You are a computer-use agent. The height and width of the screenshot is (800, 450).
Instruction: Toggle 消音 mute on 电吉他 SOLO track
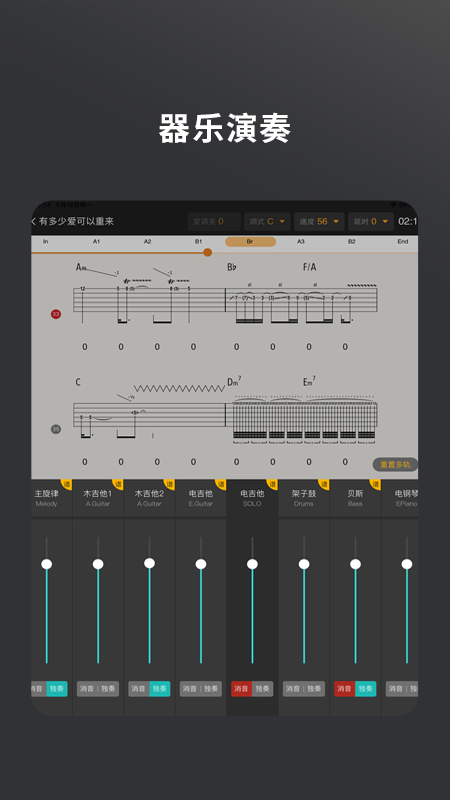point(241,689)
